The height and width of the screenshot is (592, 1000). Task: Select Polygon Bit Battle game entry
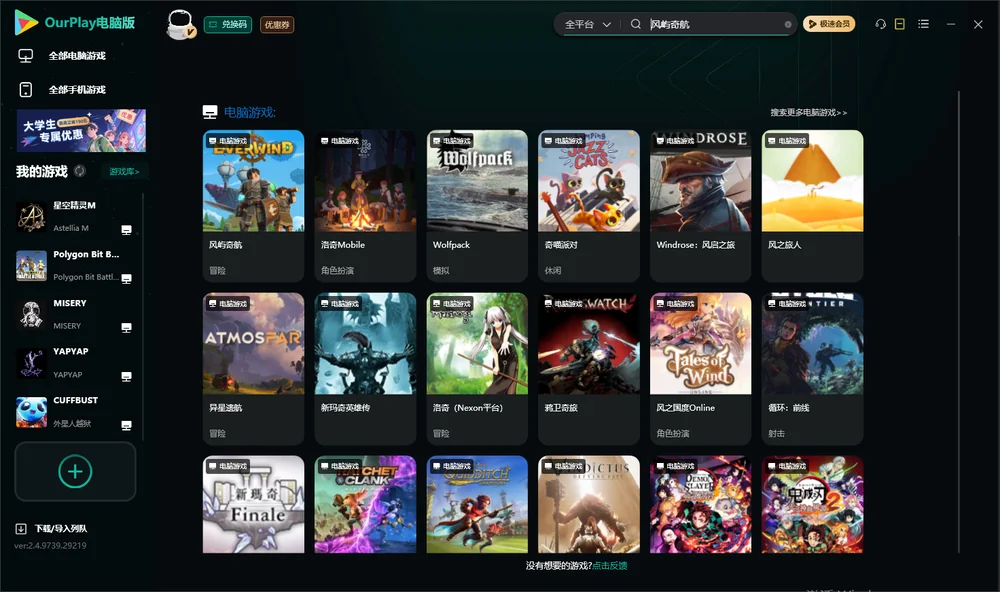pyautogui.click(x=75, y=265)
